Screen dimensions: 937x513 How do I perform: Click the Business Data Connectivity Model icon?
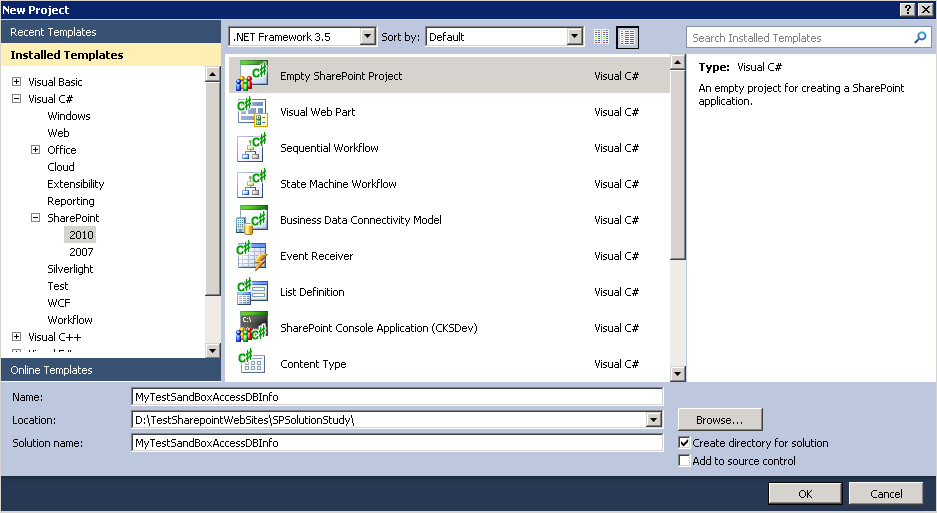point(252,219)
